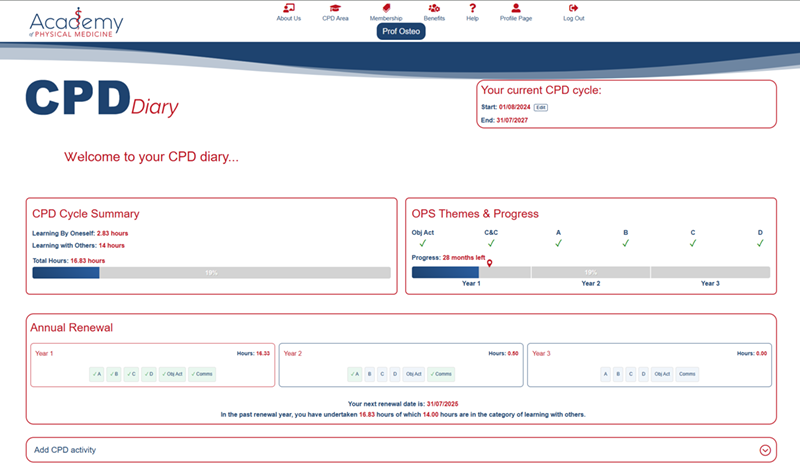Viewport: 800px width, 466px height.
Task: Click the Academy of Physical Medicine logo
Action: tap(77, 22)
